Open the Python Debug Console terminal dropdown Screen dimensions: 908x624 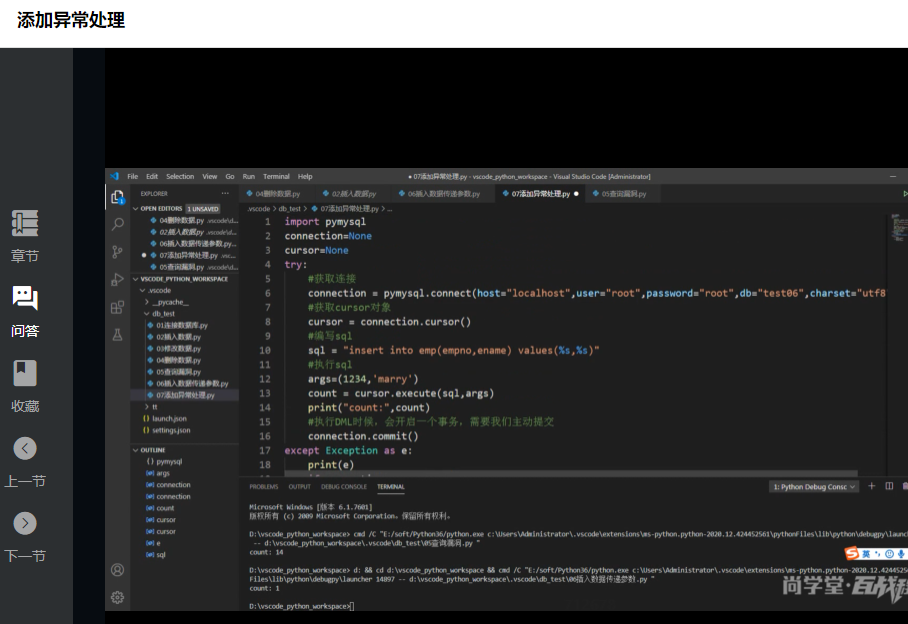814,487
